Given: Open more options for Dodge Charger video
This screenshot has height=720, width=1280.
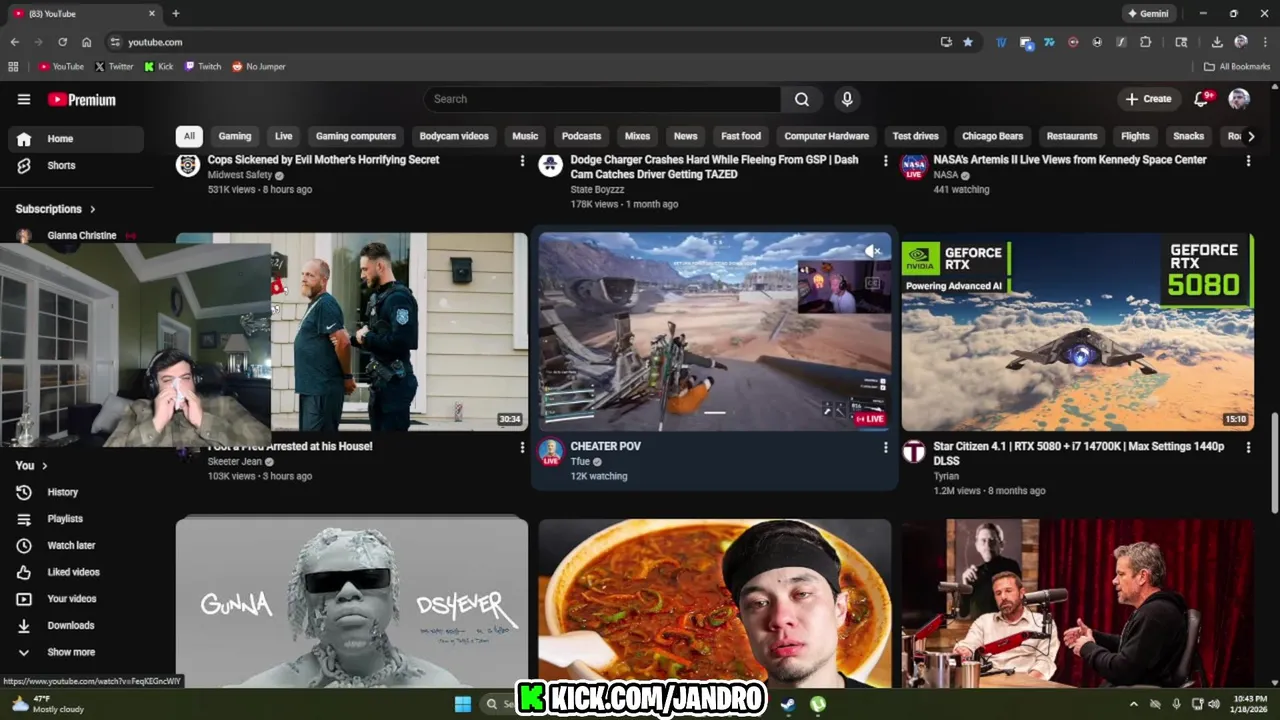Looking at the screenshot, I should (885, 160).
